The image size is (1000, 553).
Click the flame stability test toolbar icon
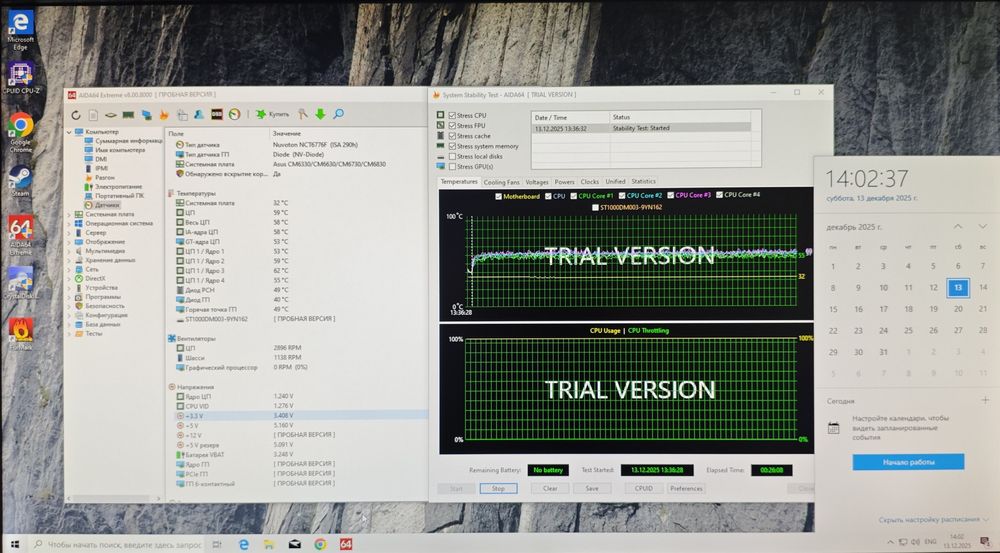[x=164, y=115]
